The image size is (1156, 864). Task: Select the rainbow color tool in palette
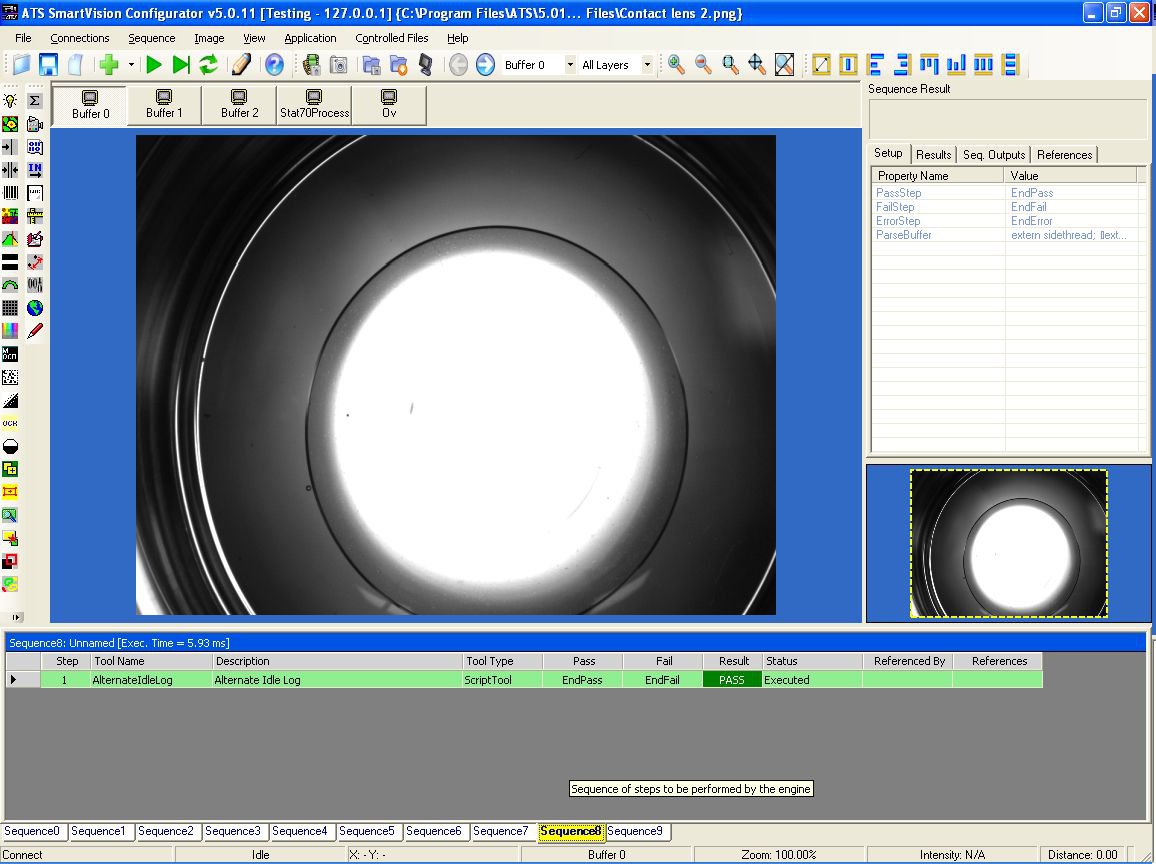(10, 331)
